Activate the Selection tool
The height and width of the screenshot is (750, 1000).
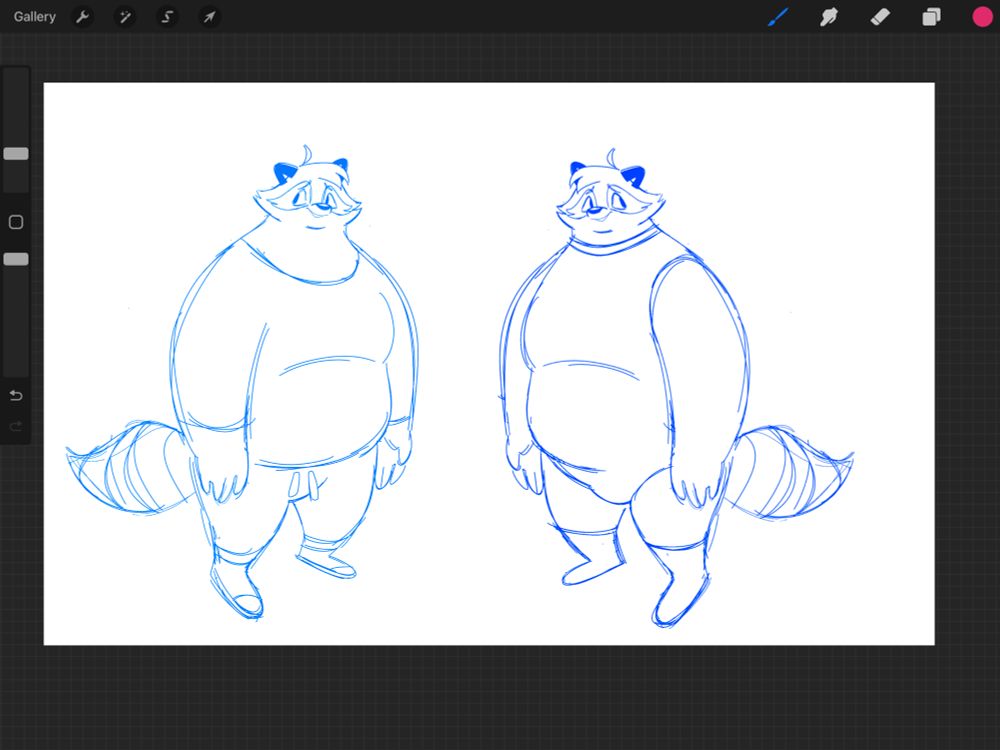pyautogui.click(x=167, y=17)
